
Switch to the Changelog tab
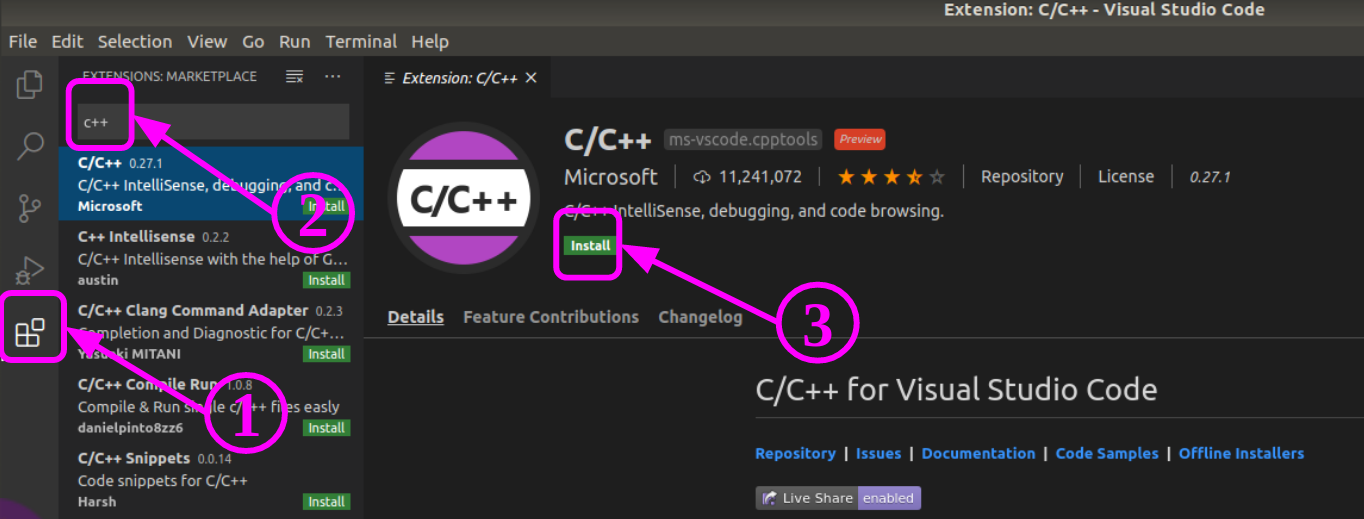(x=700, y=317)
